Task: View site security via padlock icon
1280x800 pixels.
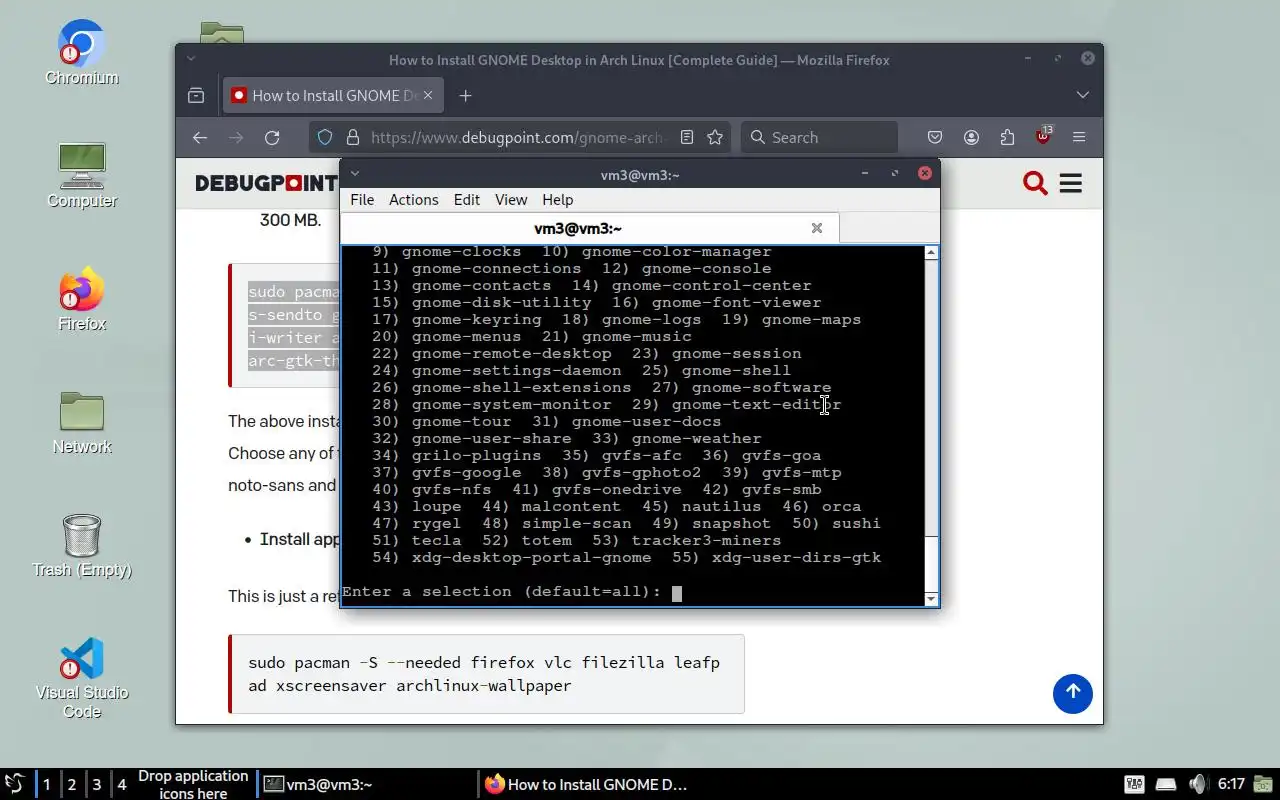Action: coord(352,138)
